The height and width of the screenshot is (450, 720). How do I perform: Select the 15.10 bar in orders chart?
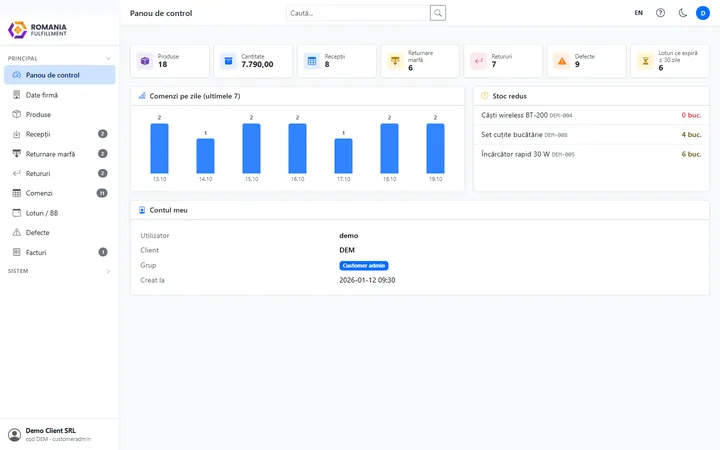tap(251, 148)
